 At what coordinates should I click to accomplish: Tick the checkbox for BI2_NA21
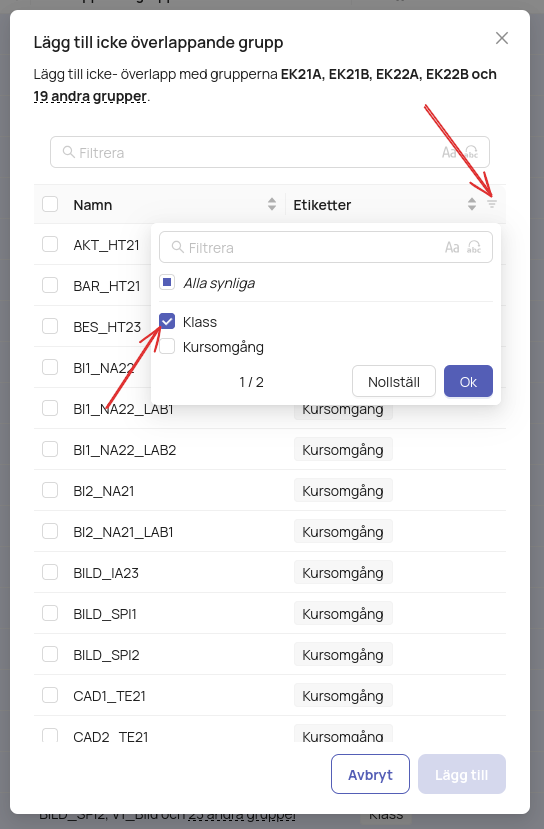coord(50,490)
